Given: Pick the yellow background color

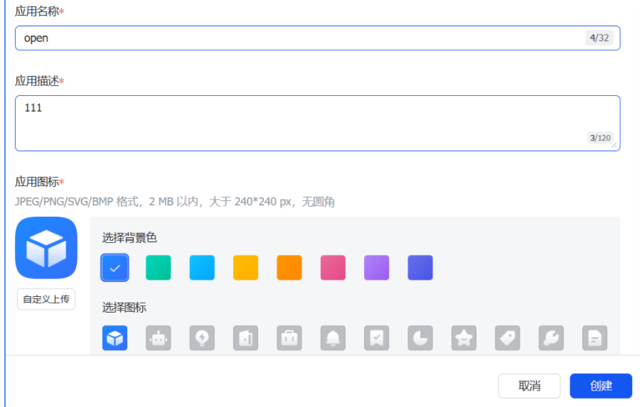Looking at the screenshot, I should pos(246,267).
